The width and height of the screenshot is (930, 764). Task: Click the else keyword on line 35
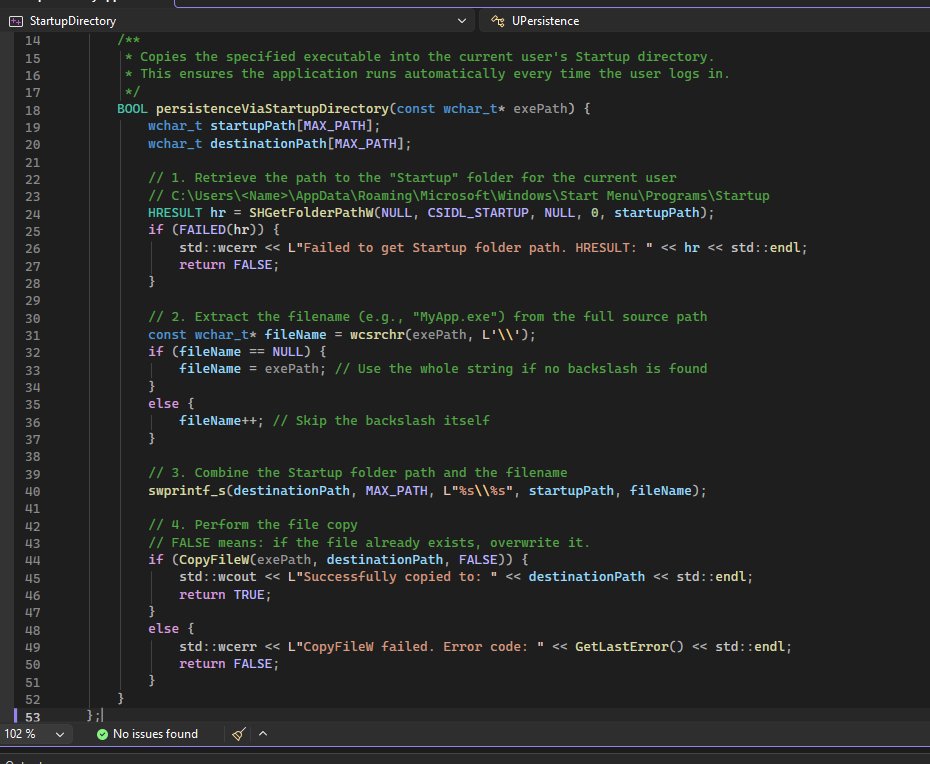[x=164, y=403]
